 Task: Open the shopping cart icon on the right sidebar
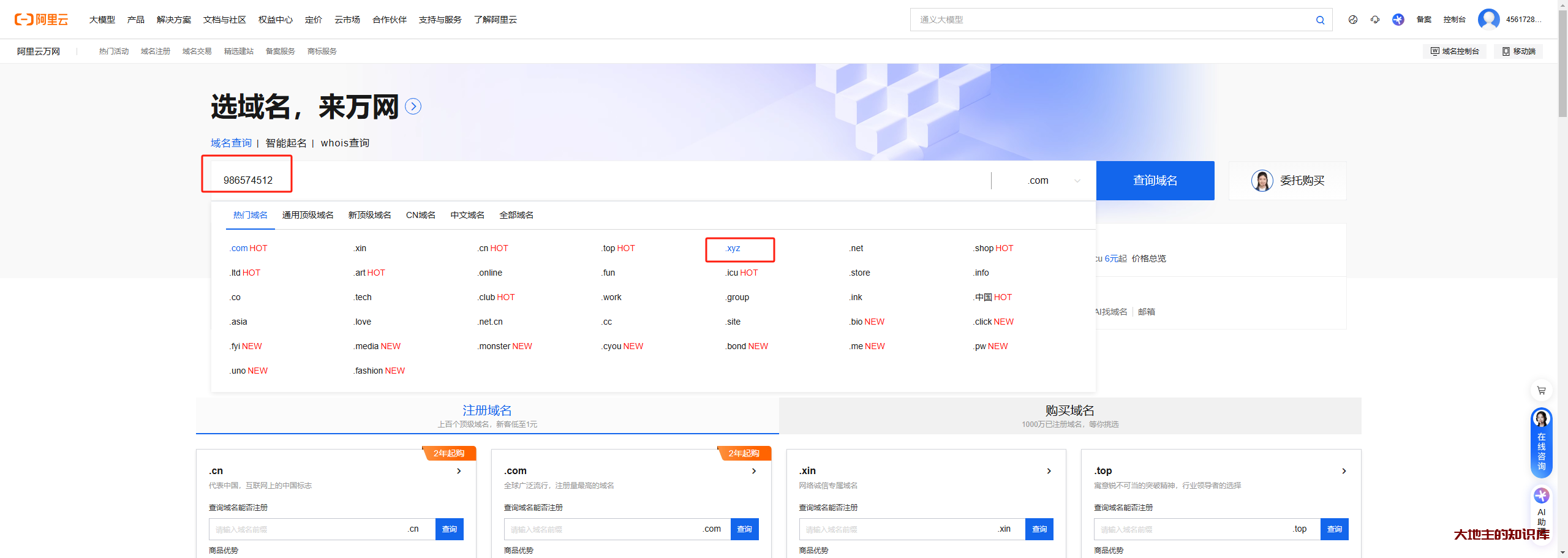1542,390
